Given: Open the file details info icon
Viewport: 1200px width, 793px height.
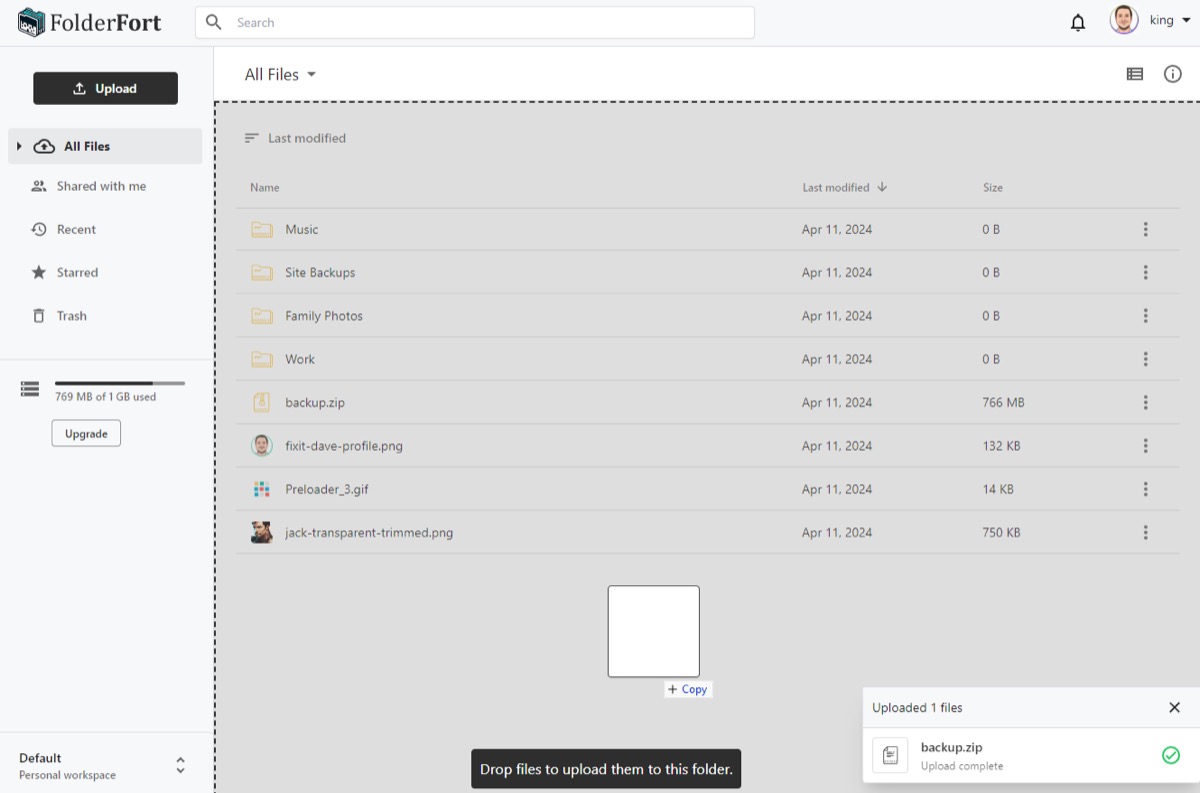Looking at the screenshot, I should [1173, 74].
